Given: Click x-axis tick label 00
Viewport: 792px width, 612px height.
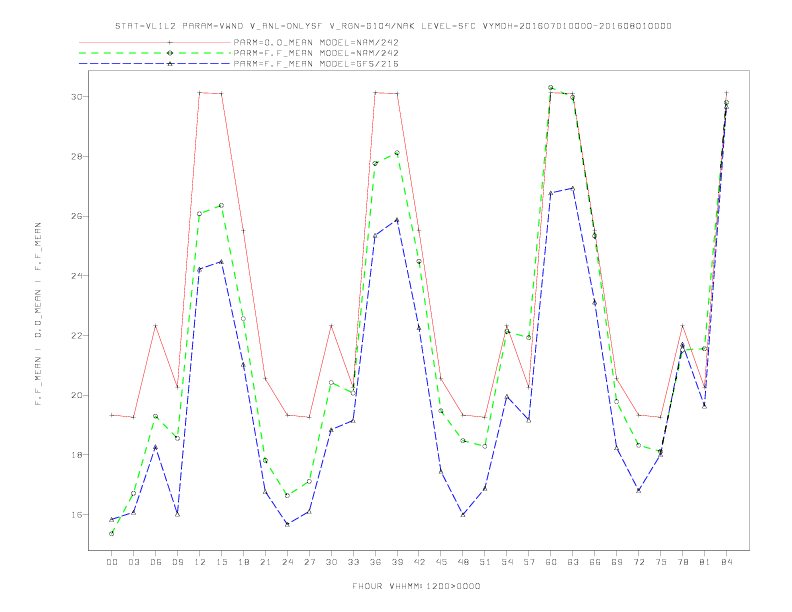Looking at the screenshot, I should [112, 562].
